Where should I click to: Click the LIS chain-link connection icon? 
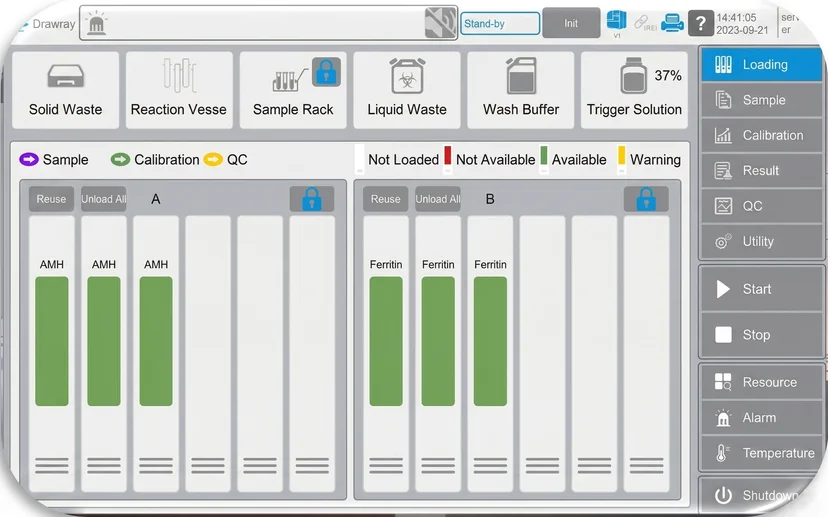coord(644,23)
